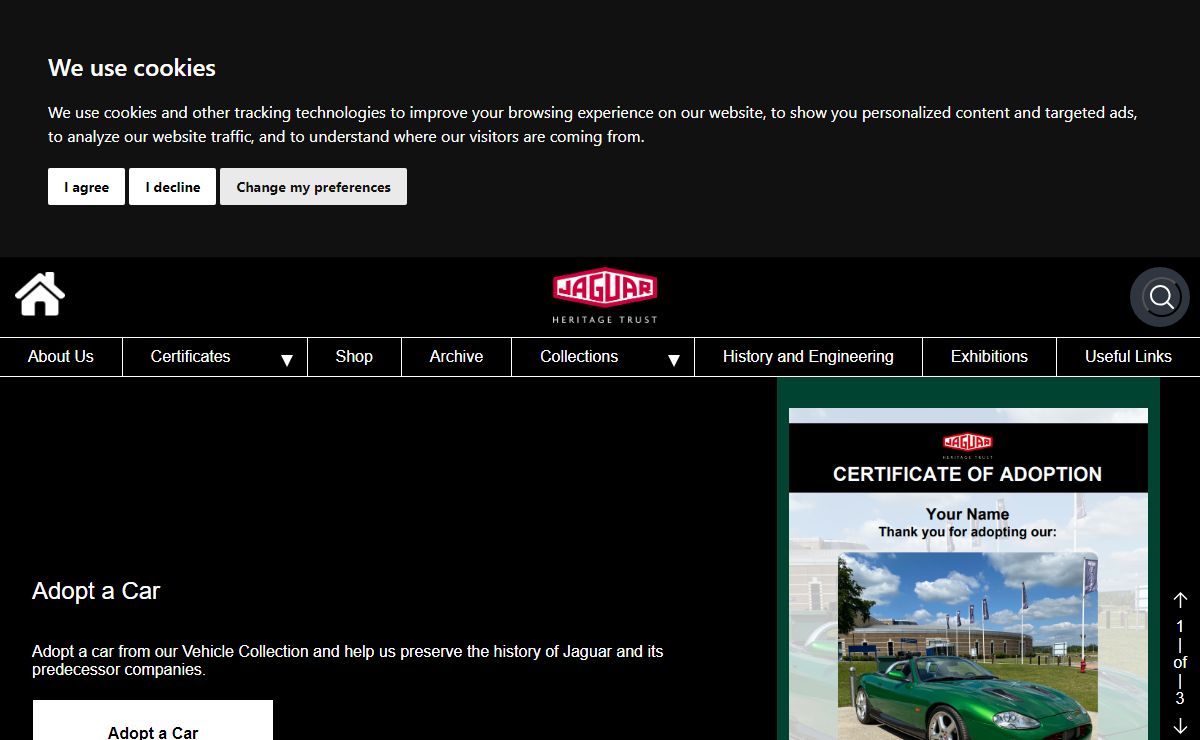Click the 'CERTIFICATE OF ADOPTION' title text
This screenshot has height=740, width=1200.
coord(968,474)
